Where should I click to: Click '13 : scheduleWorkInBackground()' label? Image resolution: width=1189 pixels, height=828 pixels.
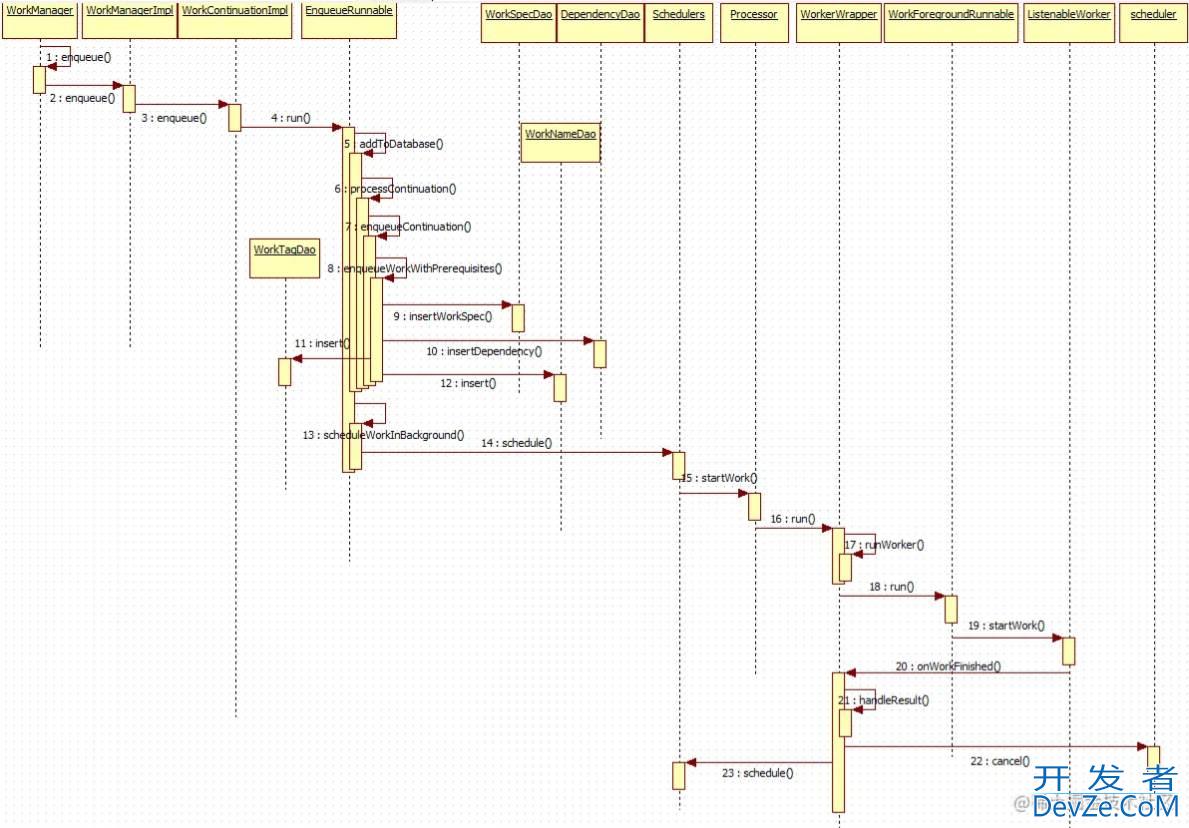point(383,434)
